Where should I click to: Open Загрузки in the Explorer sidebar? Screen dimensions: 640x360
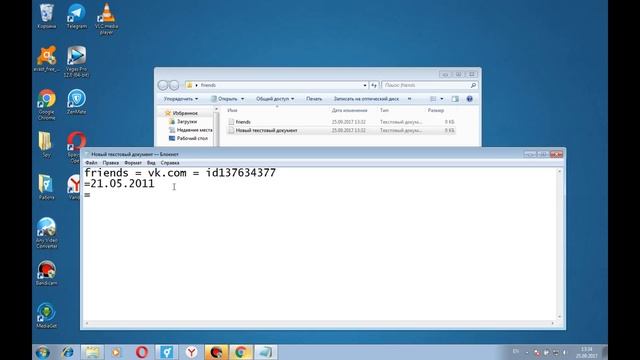point(187,122)
